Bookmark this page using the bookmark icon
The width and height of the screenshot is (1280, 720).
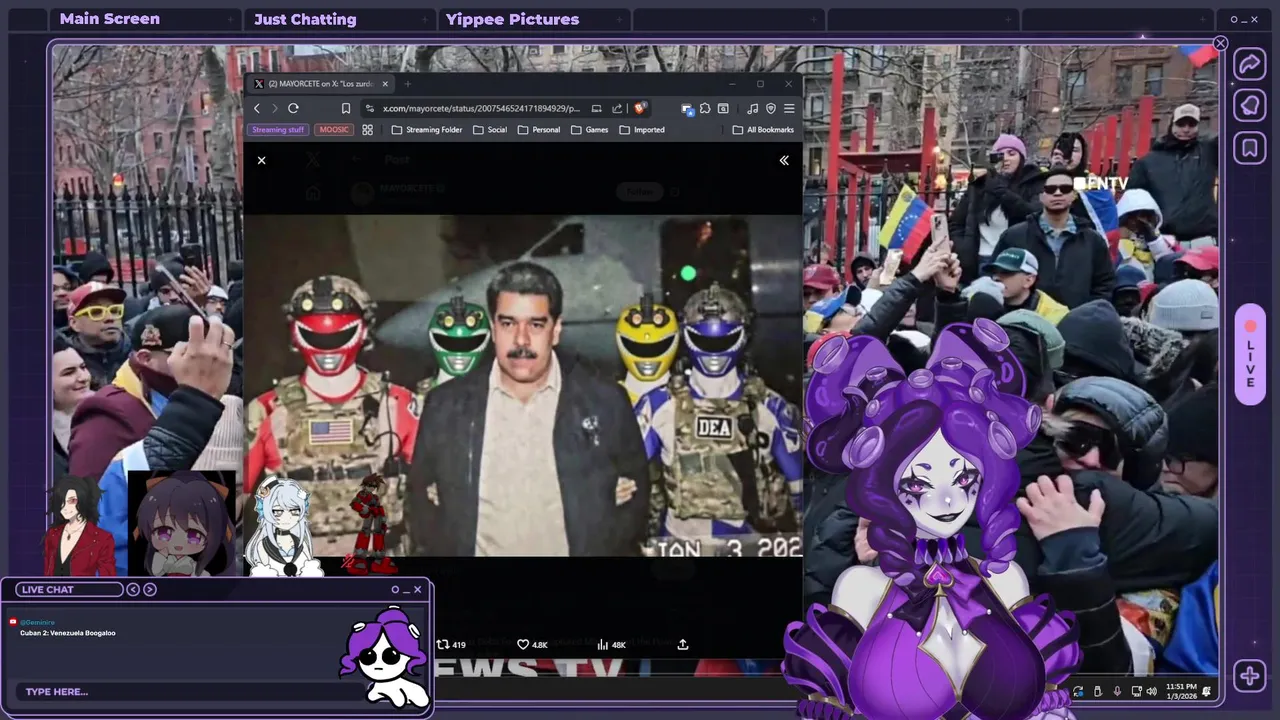click(x=346, y=108)
